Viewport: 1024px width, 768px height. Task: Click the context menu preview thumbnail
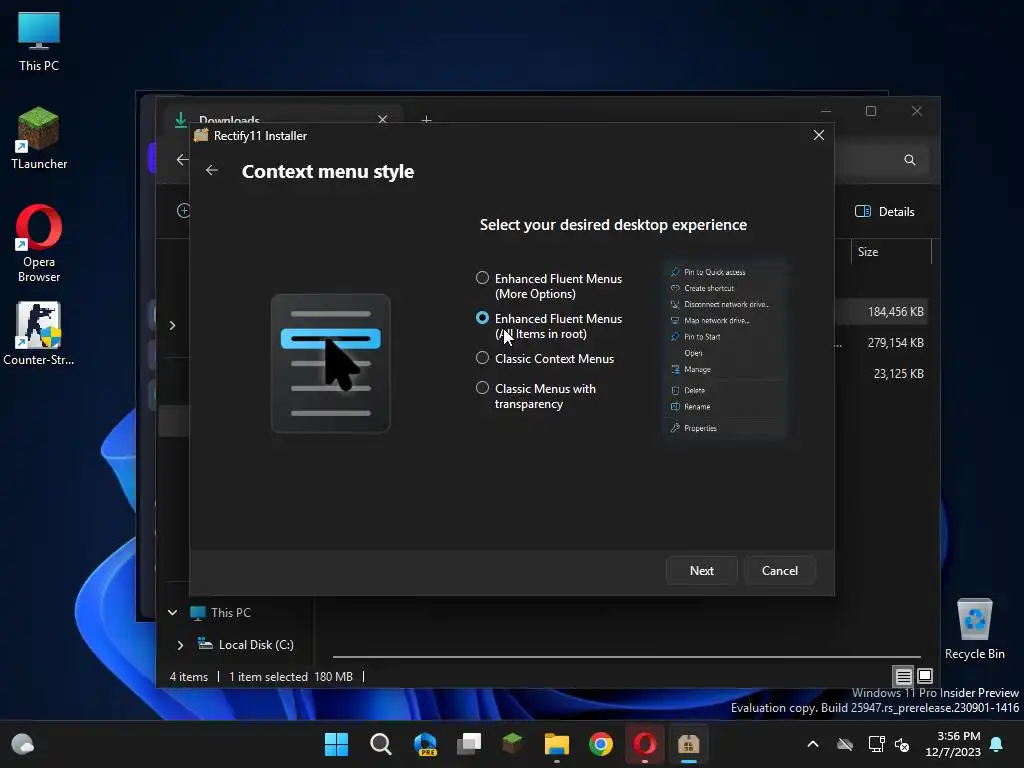(x=725, y=349)
